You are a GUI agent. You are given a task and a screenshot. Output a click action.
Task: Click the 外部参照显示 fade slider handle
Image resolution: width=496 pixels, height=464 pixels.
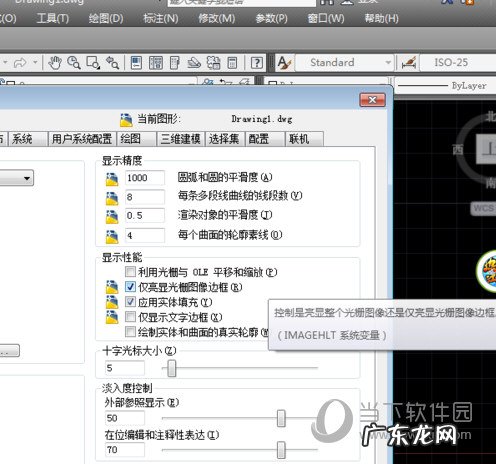pos(281,418)
